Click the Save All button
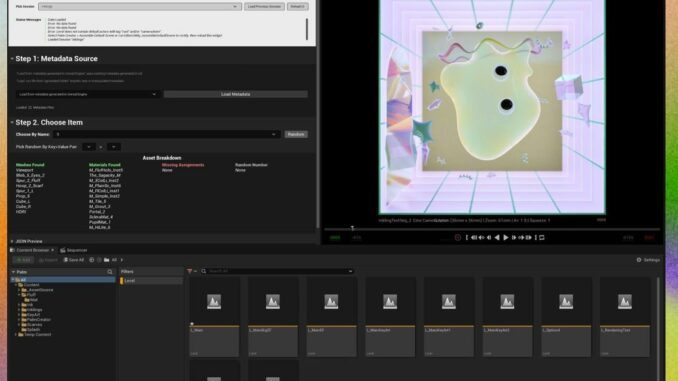This screenshot has height=381, width=678. click(x=74, y=260)
